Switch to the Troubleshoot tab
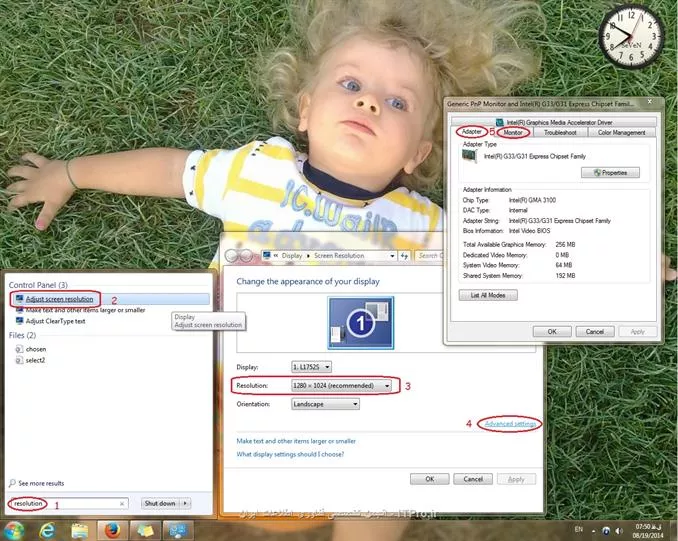 (560, 133)
